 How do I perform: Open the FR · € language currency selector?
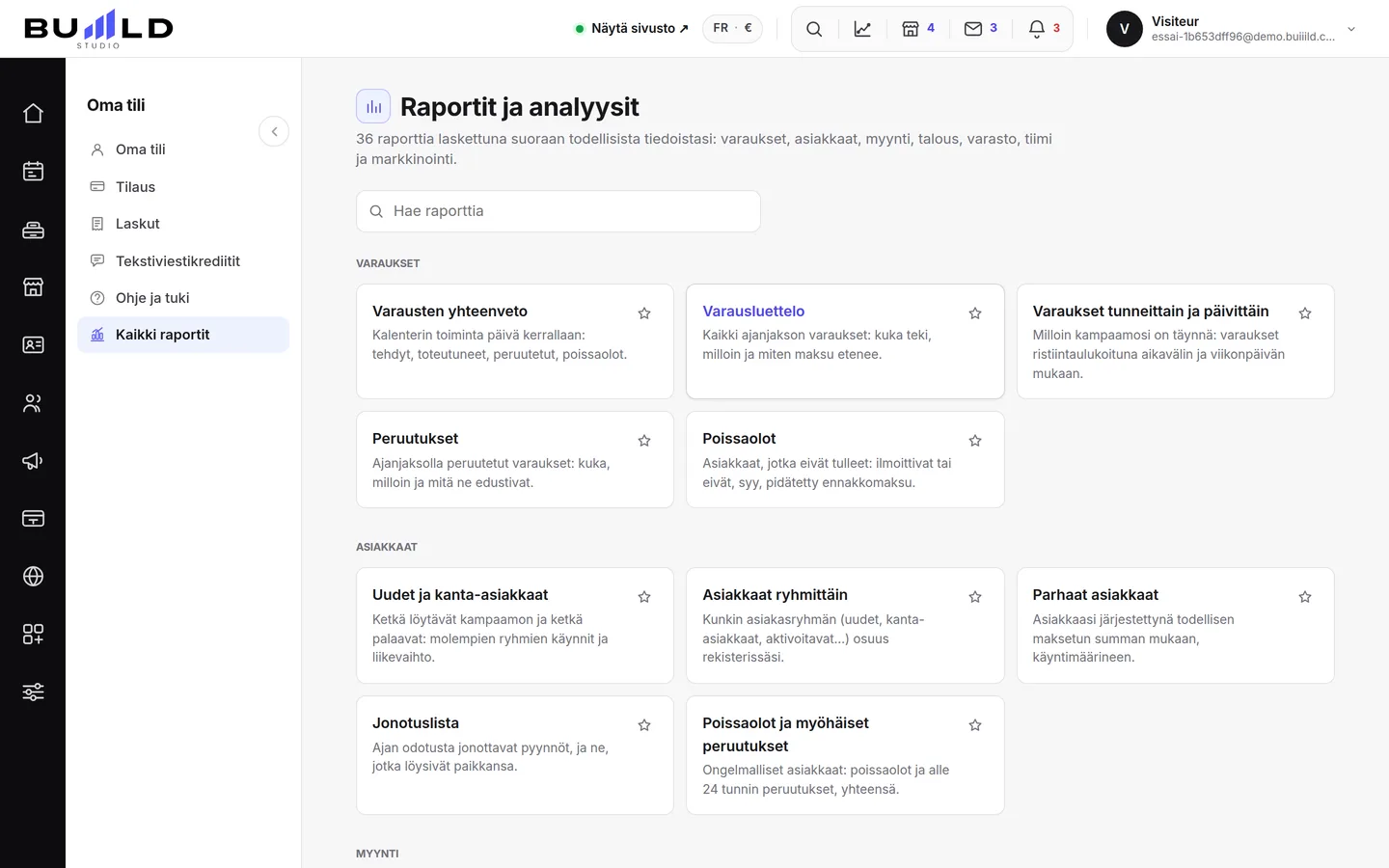click(x=732, y=29)
